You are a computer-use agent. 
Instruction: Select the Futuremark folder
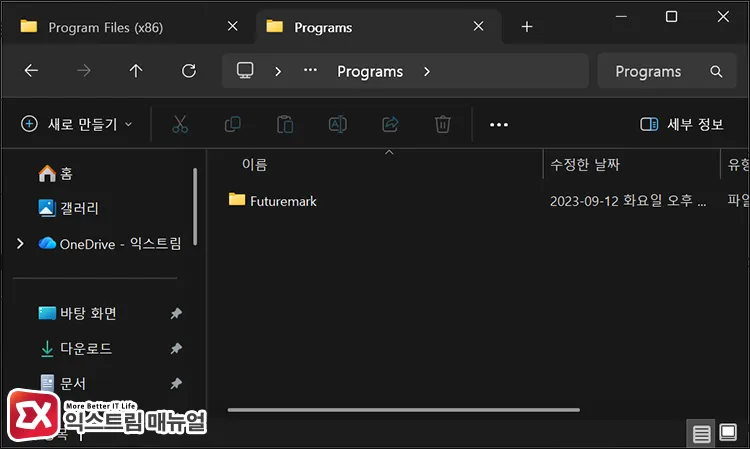(273, 201)
